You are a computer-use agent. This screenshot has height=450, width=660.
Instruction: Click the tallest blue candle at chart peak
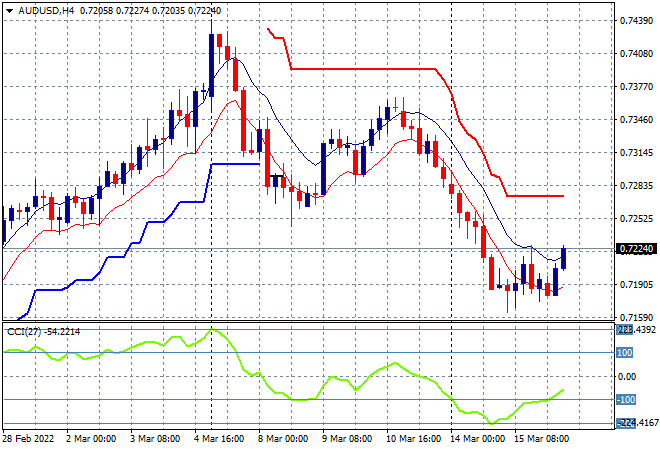click(211, 65)
